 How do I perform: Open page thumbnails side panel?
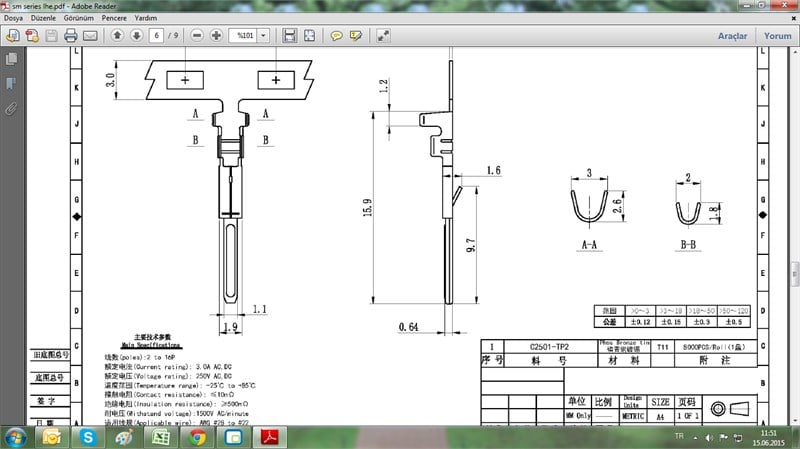click(11, 59)
